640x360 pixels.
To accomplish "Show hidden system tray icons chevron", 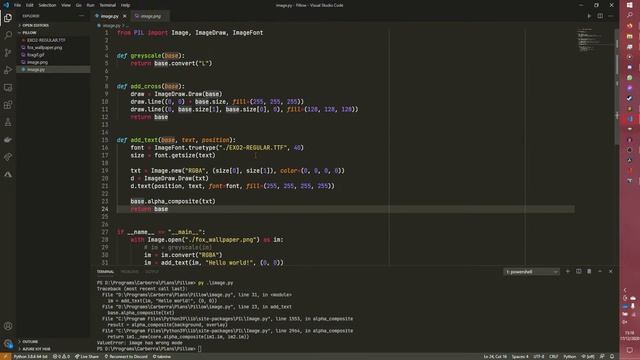I will (x=625, y=290).
